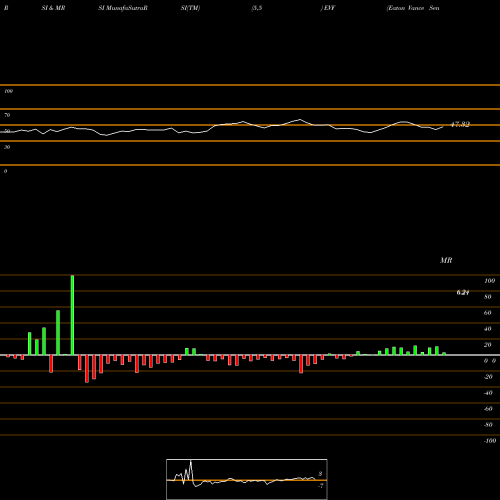The width and height of the screenshot is (500, 500).
Task: Click the MR axis label 80
Action: (x=488, y=297)
